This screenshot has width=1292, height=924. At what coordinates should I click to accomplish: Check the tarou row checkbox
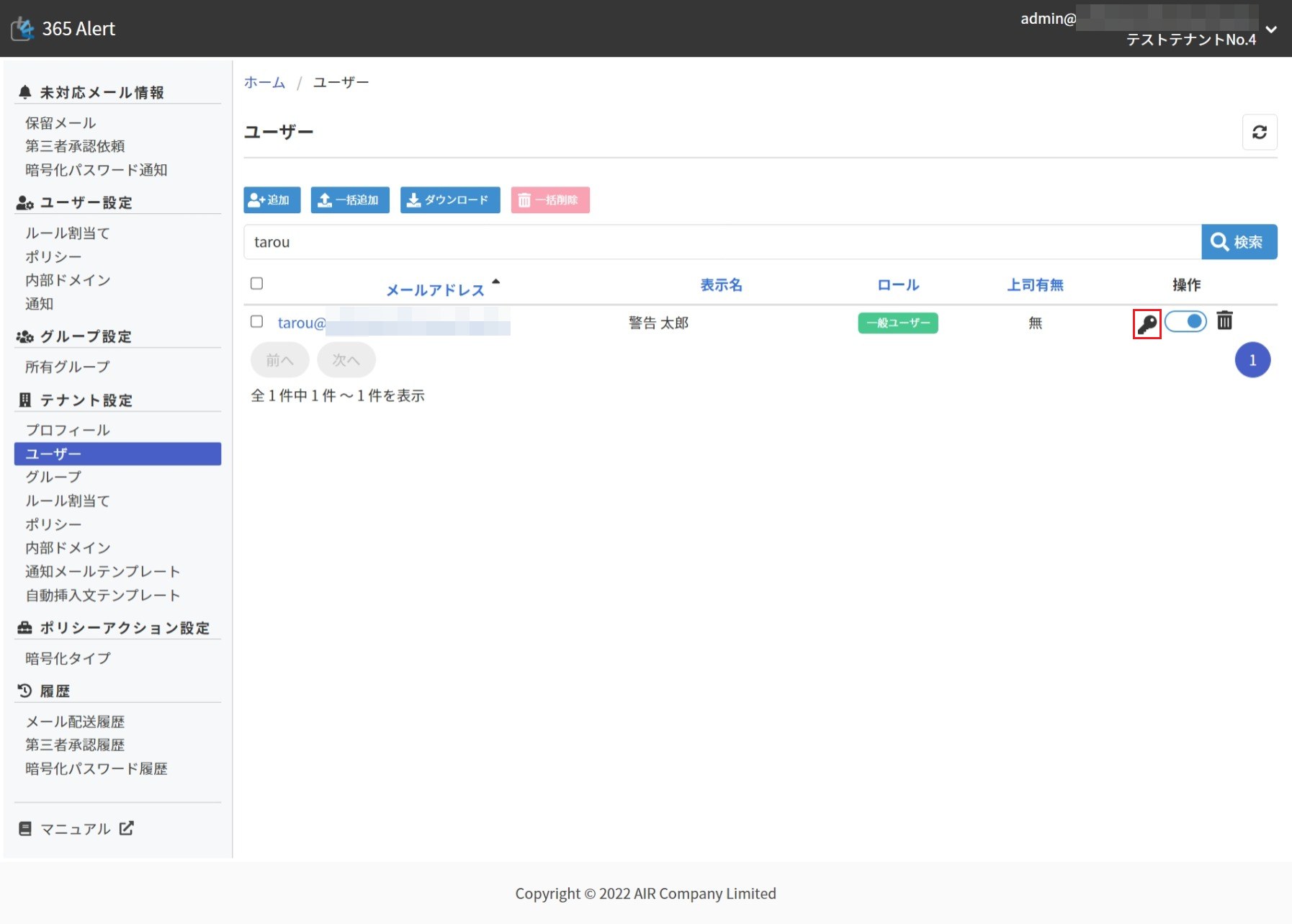click(256, 322)
